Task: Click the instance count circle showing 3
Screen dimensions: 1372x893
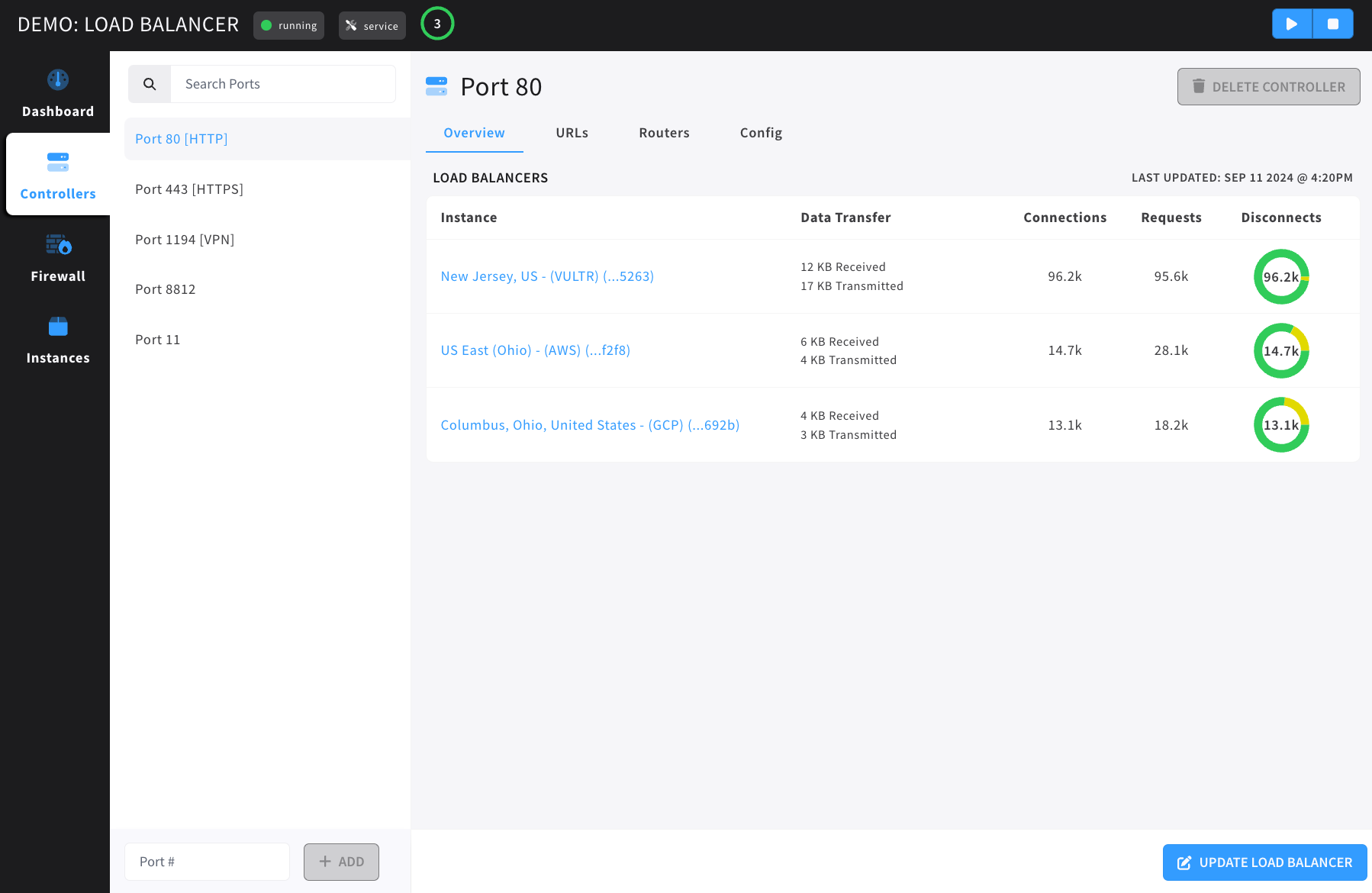Action: pos(437,24)
